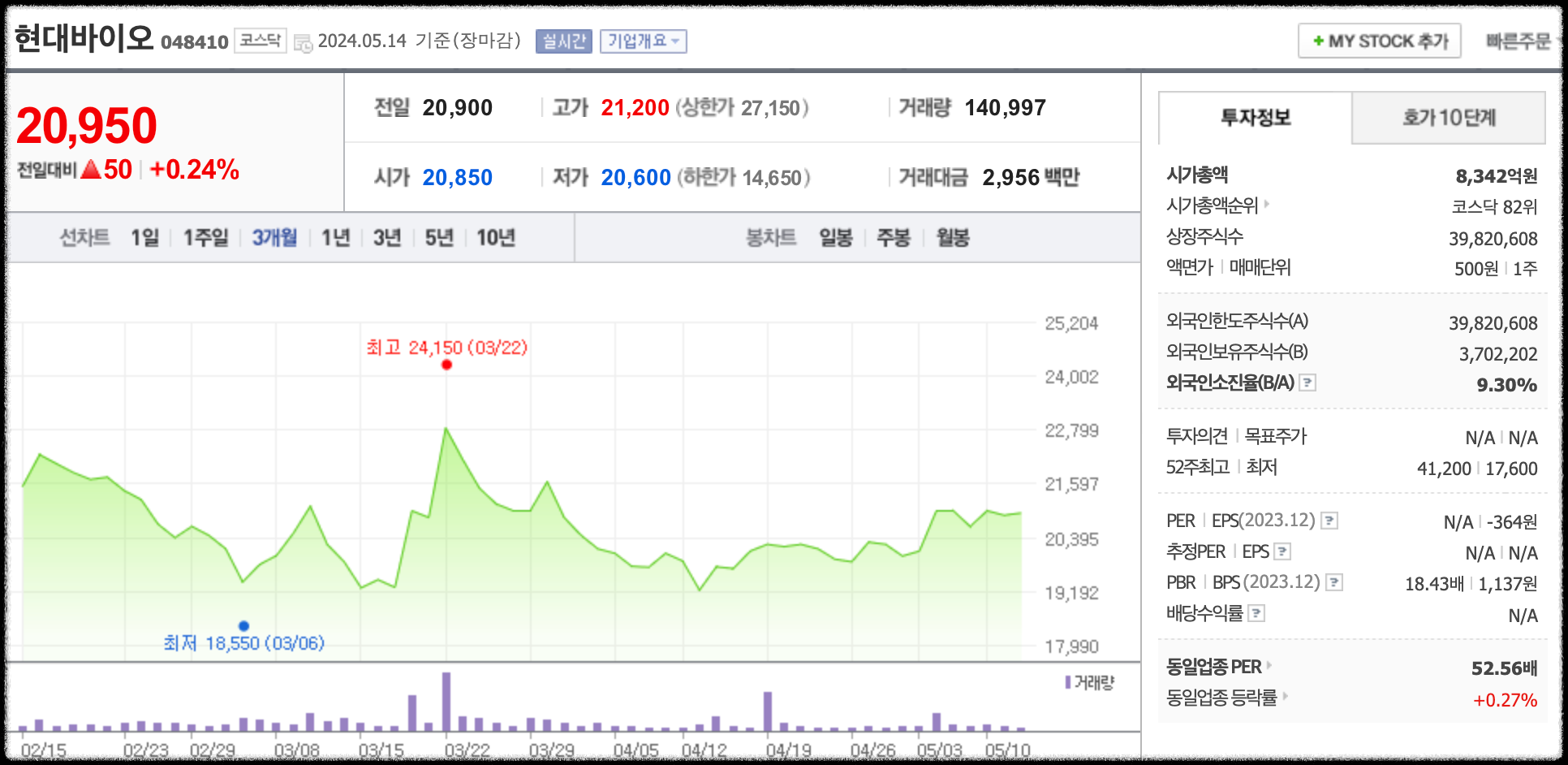Screen dimensions: 1568x765
Task: Select the 1일 line chart period
Action: click(x=145, y=238)
